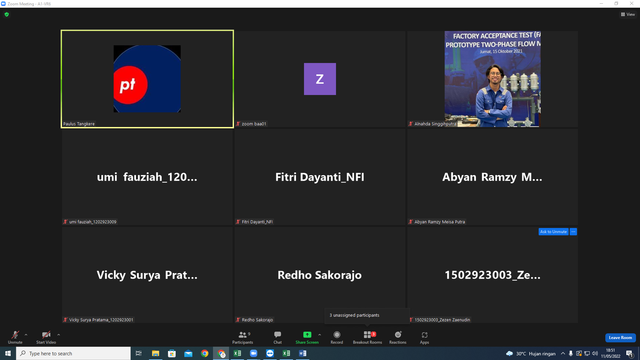Unmute the microphone in Zoom toolbar
Screen dimensions: 640x360
(15, 337)
